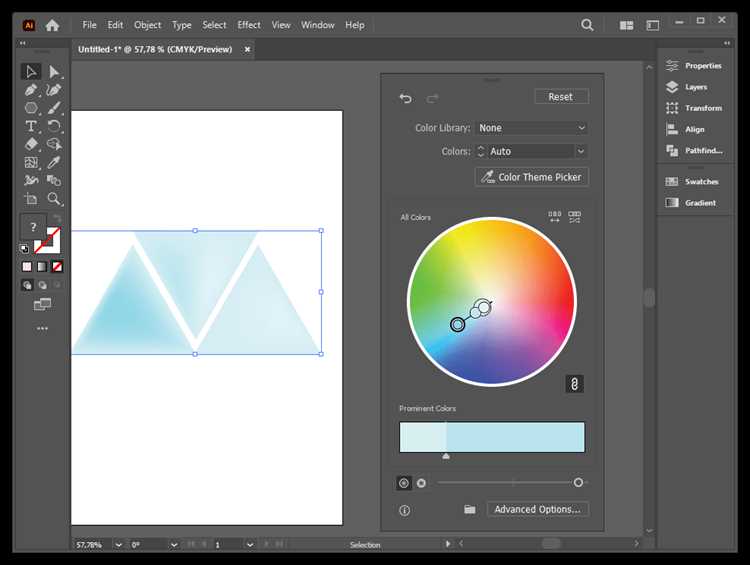The height and width of the screenshot is (565, 750).
Task: Select the Type tool
Action: (x=31, y=126)
